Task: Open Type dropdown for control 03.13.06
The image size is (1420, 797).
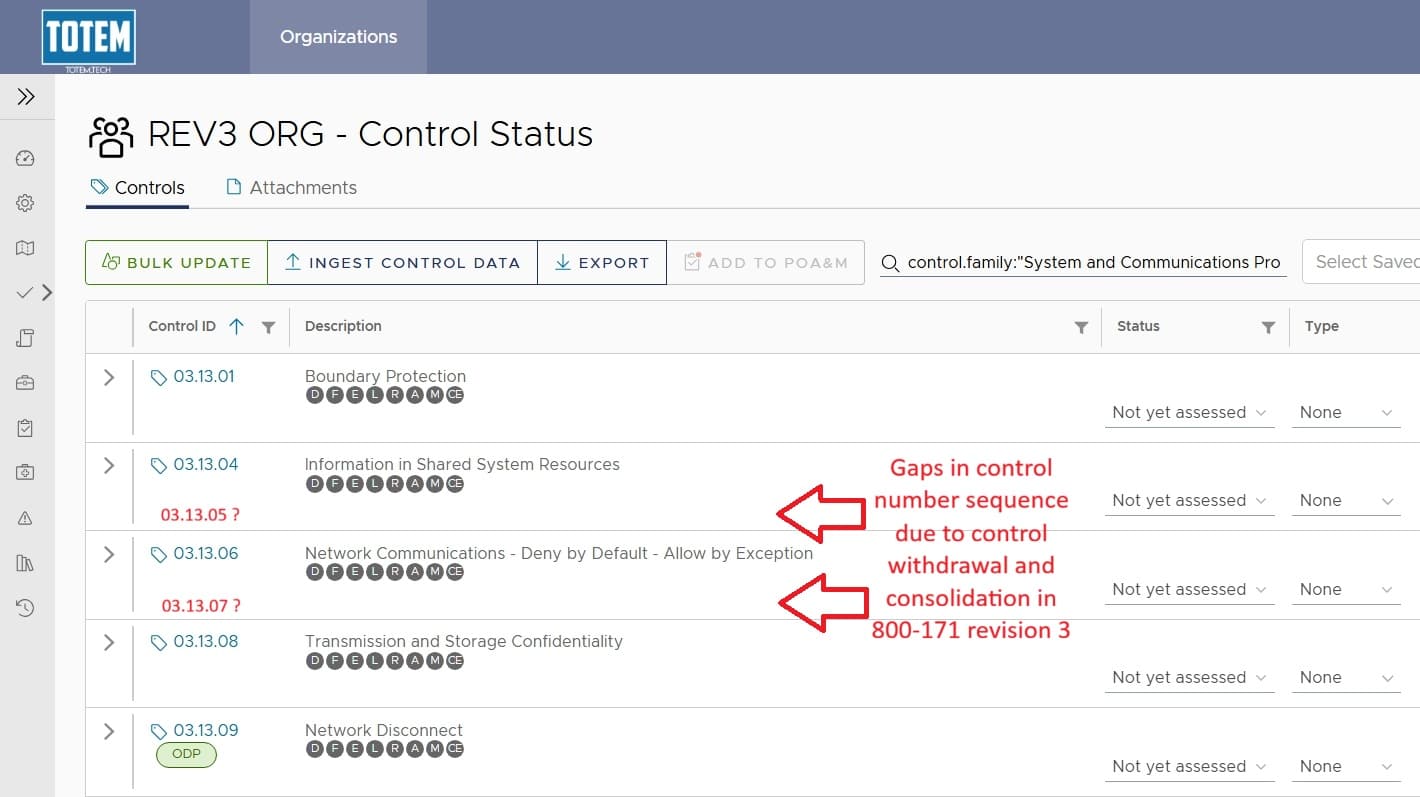Action: tap(1345, 590)
